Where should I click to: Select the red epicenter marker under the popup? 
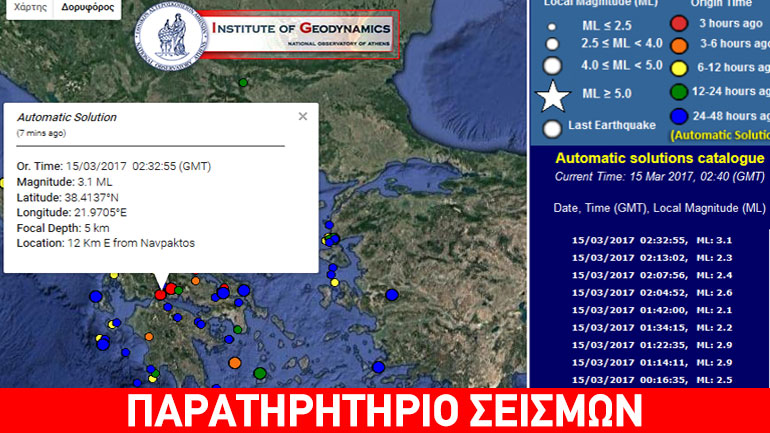(160, 295)
